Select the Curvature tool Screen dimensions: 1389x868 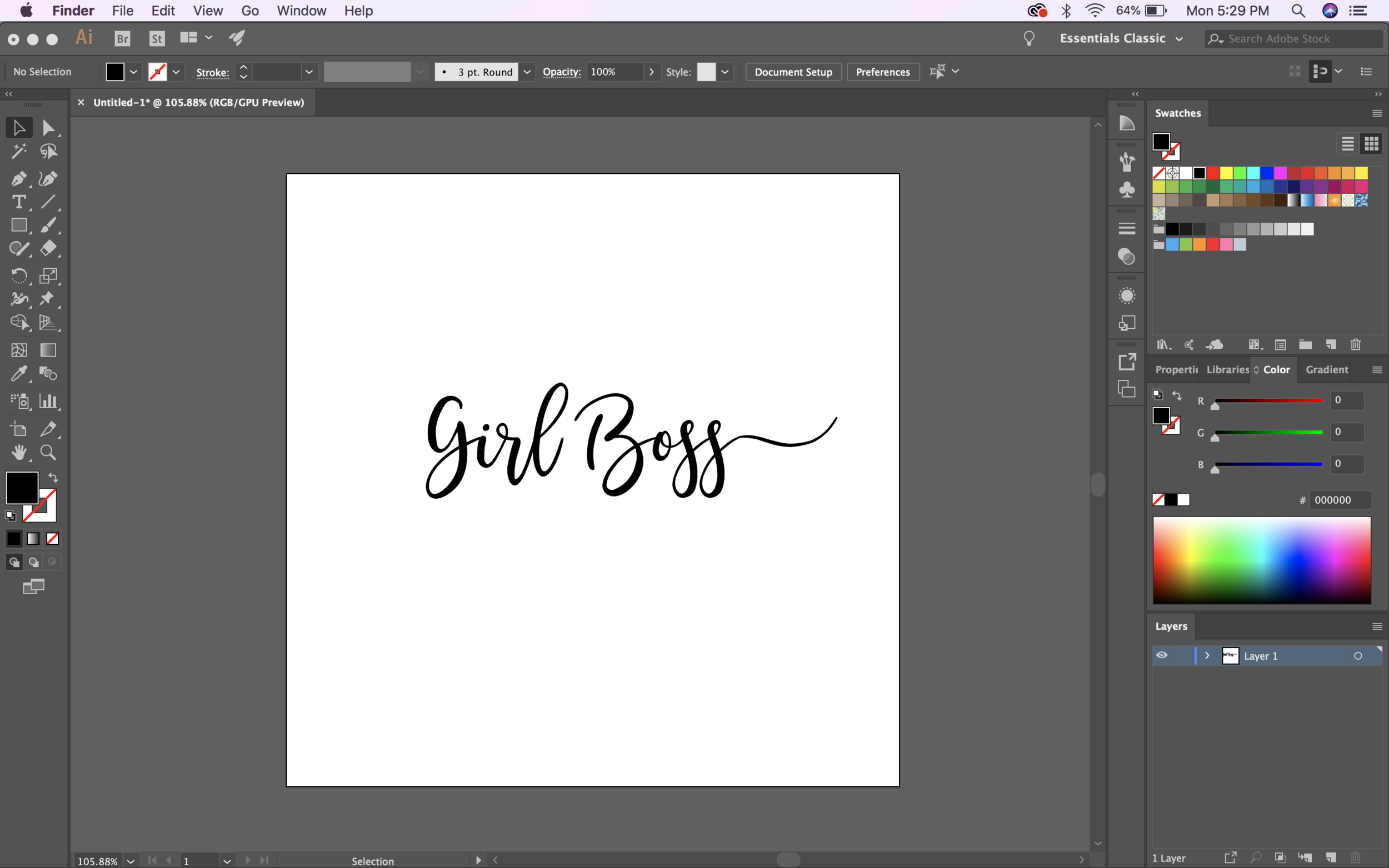[x=48, y=178]
